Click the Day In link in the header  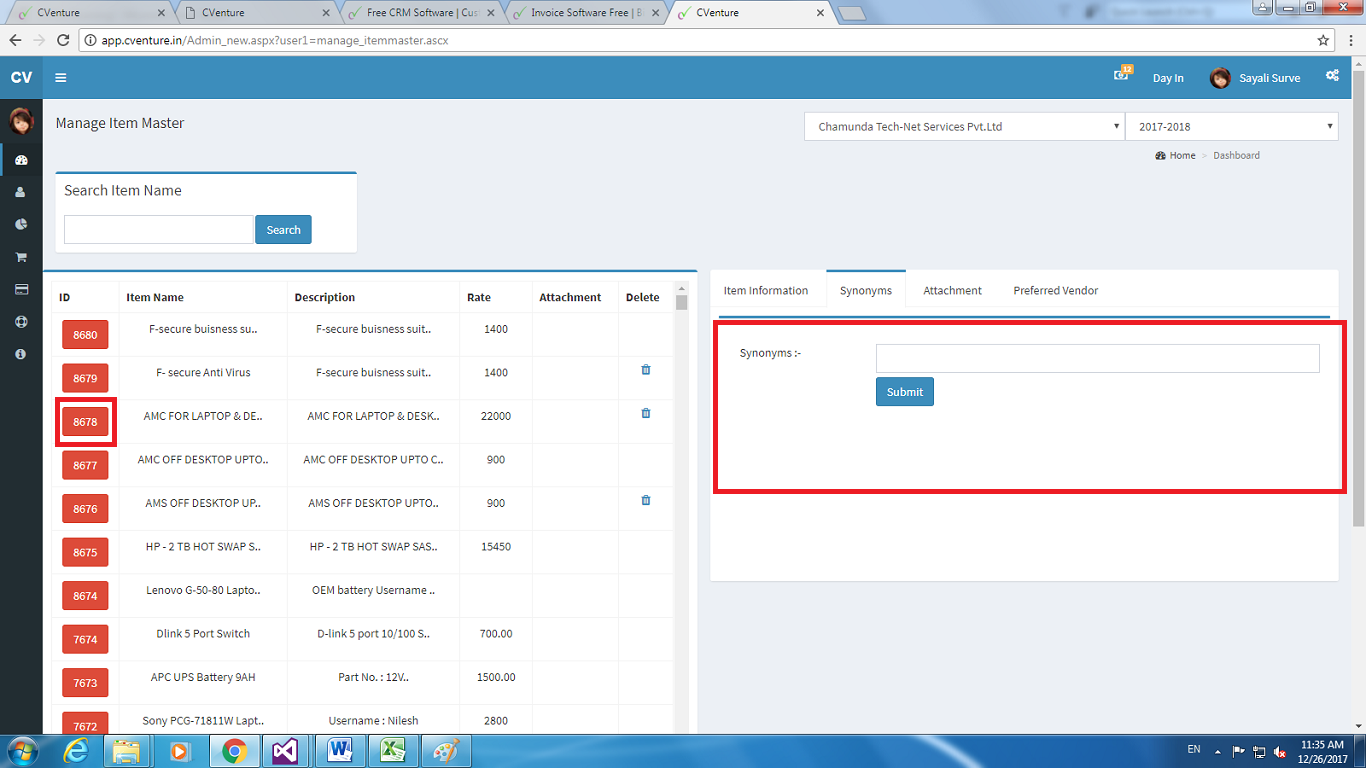tap(1168, 78)
